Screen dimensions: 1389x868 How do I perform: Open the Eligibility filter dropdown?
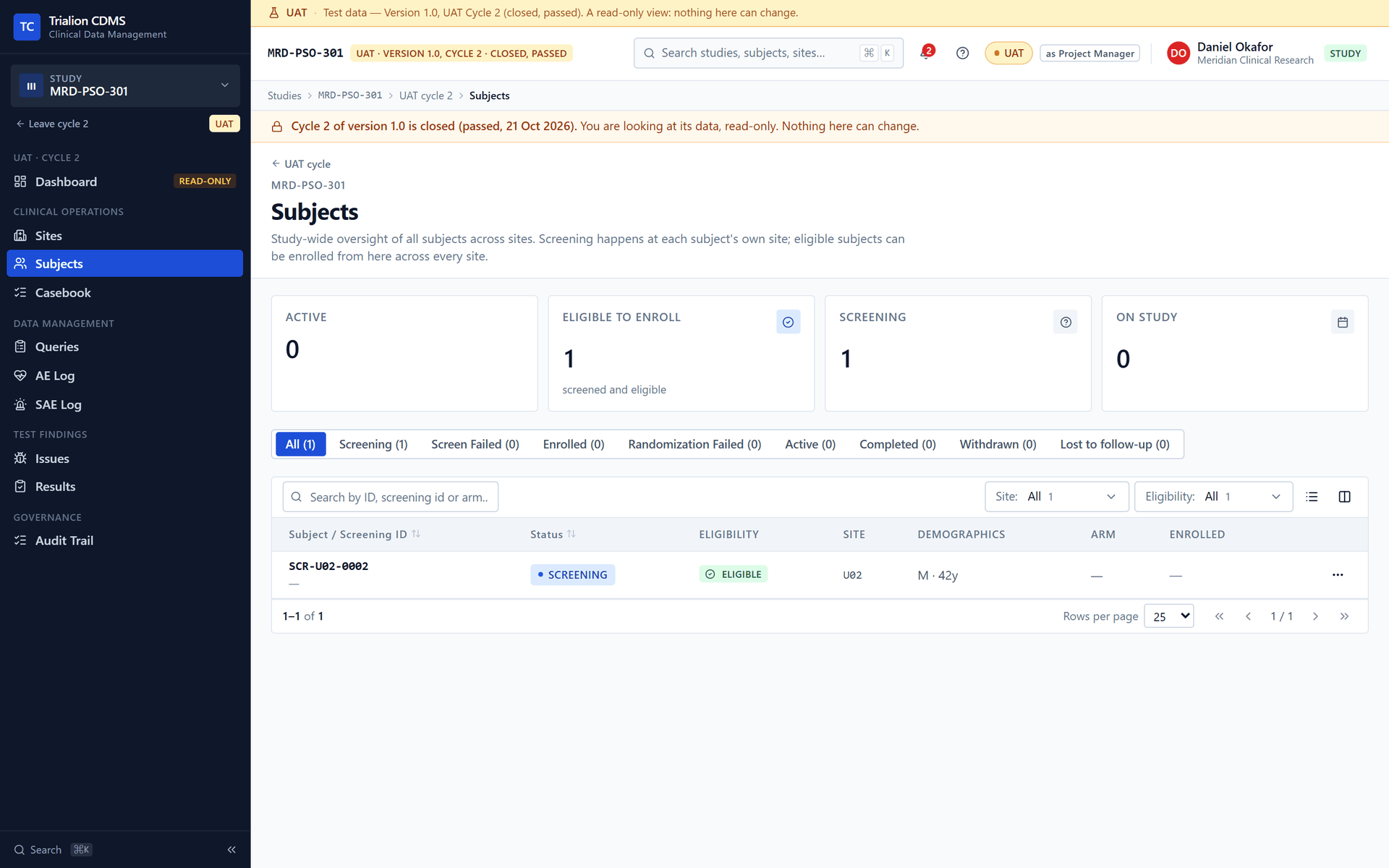[x=1213, y=496]
